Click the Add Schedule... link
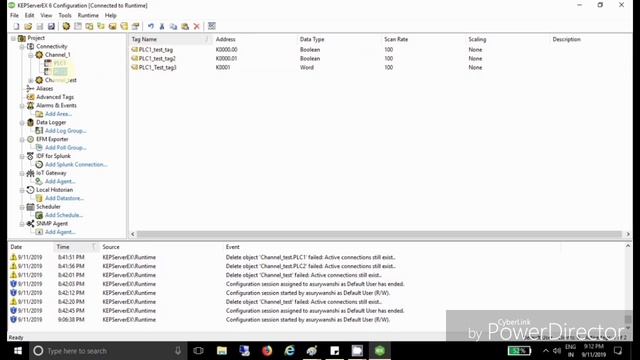This screenshot has width=640, height=360. [x=64, y=215]
